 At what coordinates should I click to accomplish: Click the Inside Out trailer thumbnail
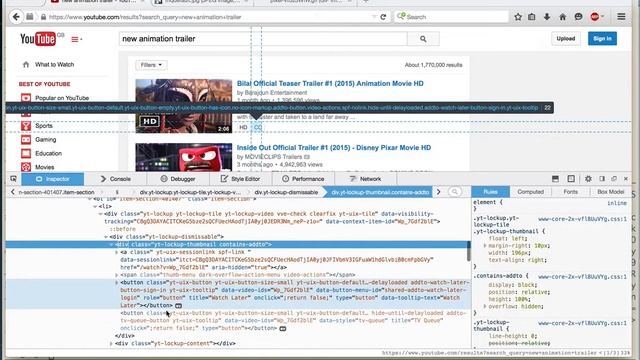coord(184,157)
